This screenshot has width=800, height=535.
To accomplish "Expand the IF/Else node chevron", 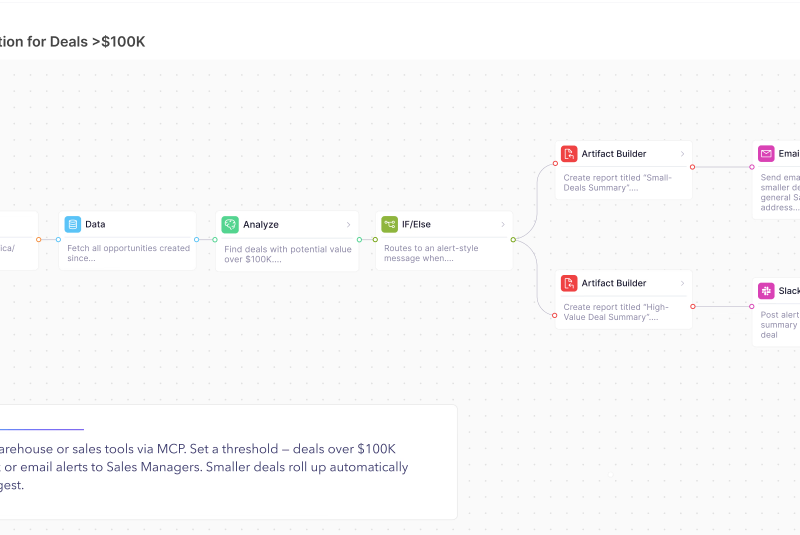I will [503, 224].
